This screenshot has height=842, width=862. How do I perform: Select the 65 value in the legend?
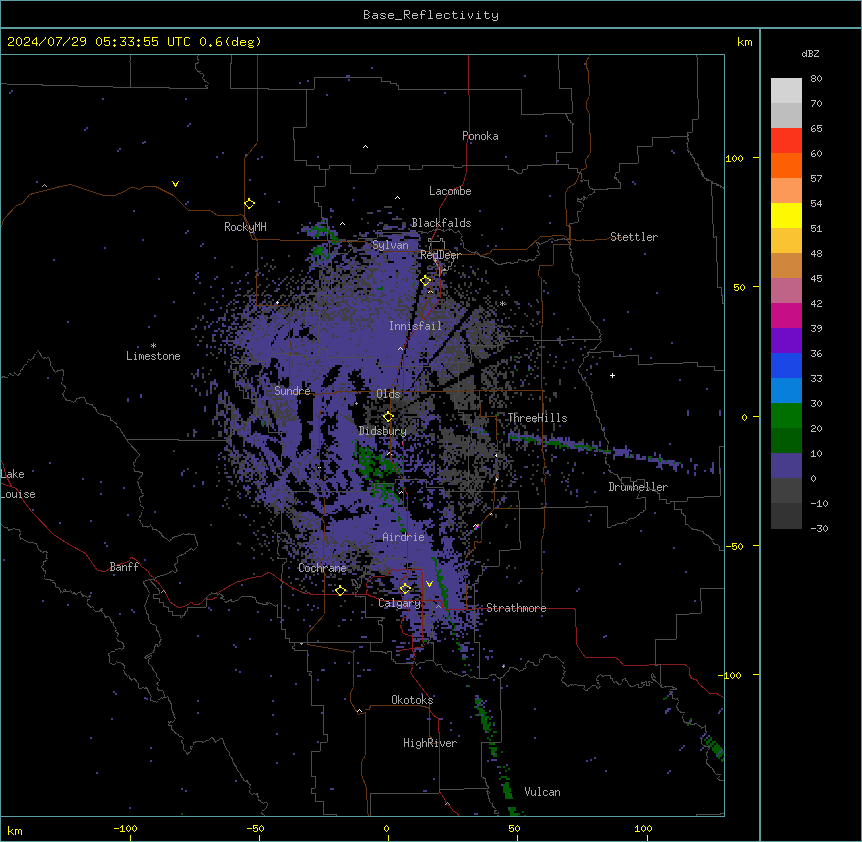(x=816, y=129)
